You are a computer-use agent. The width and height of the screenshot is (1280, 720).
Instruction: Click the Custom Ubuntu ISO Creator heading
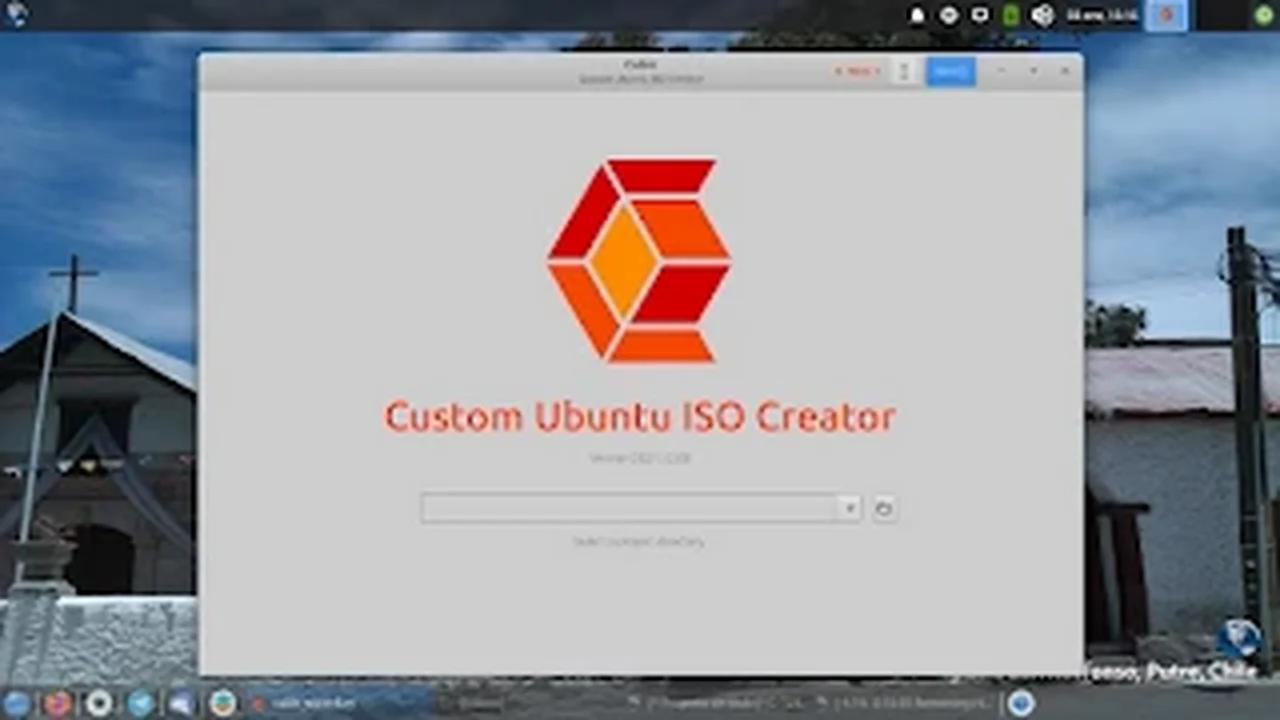tap(640, 417)
